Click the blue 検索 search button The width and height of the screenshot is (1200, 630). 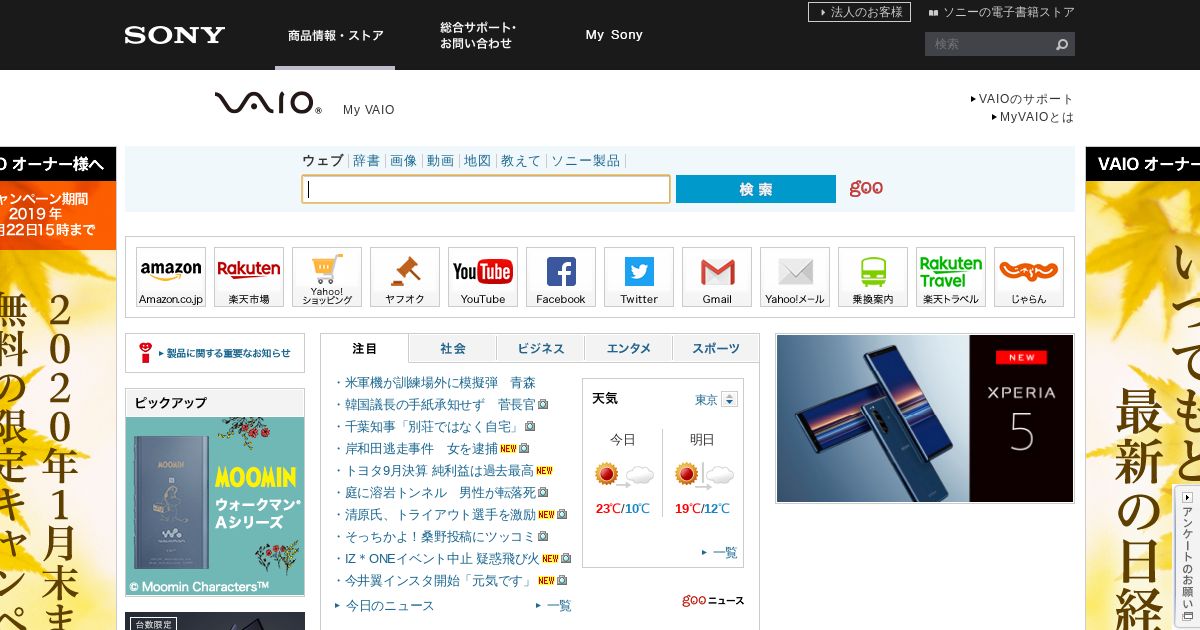(x=756, y=189)
